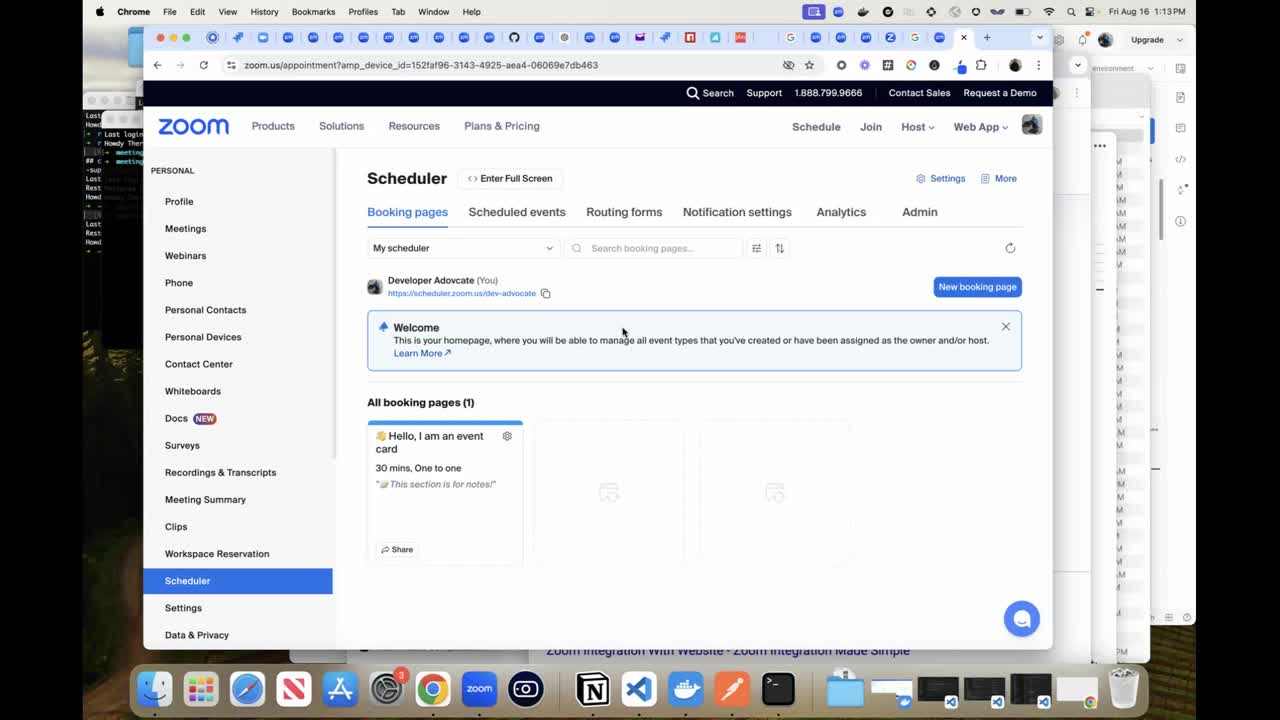The image size is (1280, 720).
Task: Open Visual Studio Code from the Dock
Action: 639,689
